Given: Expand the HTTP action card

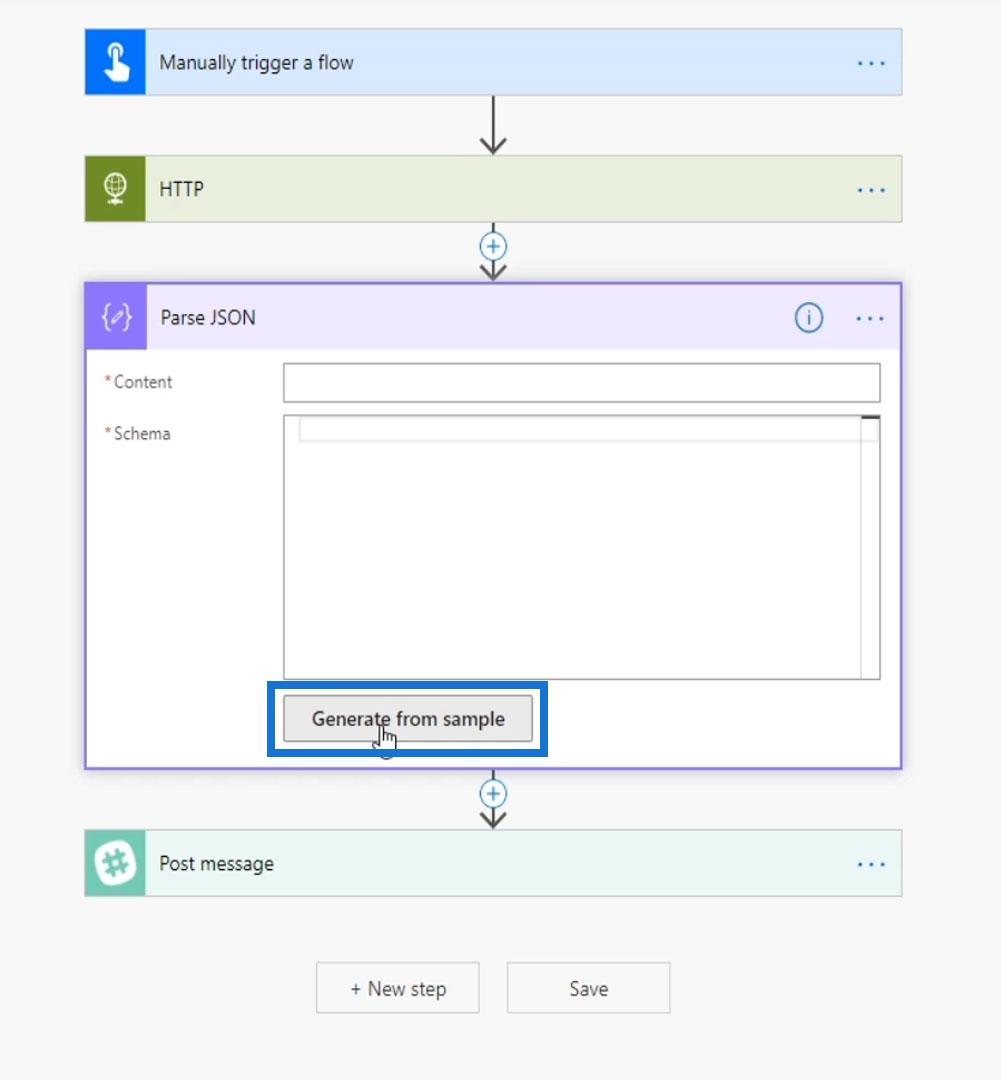Looking at the screenshot, I should click(493, 189).
